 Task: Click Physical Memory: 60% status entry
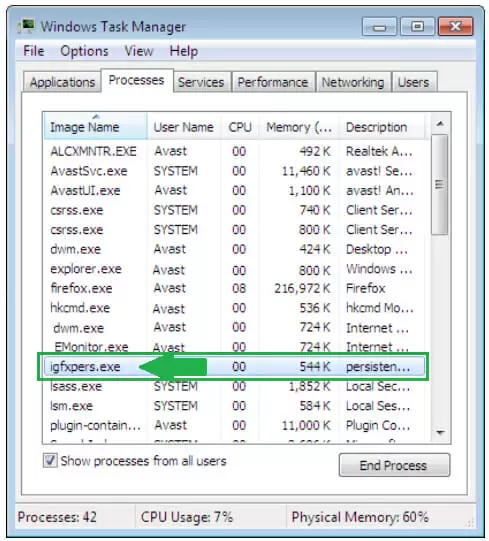pyautogui.click(x=360, y=517)
